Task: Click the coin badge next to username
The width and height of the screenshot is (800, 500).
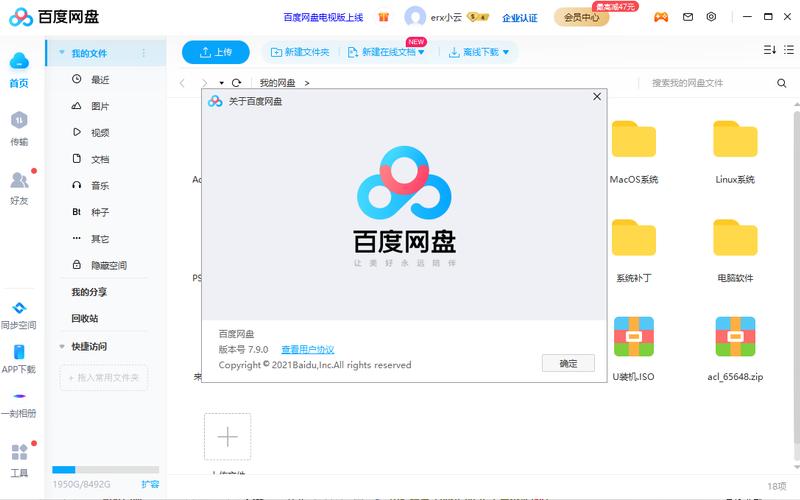Action: 478,17
